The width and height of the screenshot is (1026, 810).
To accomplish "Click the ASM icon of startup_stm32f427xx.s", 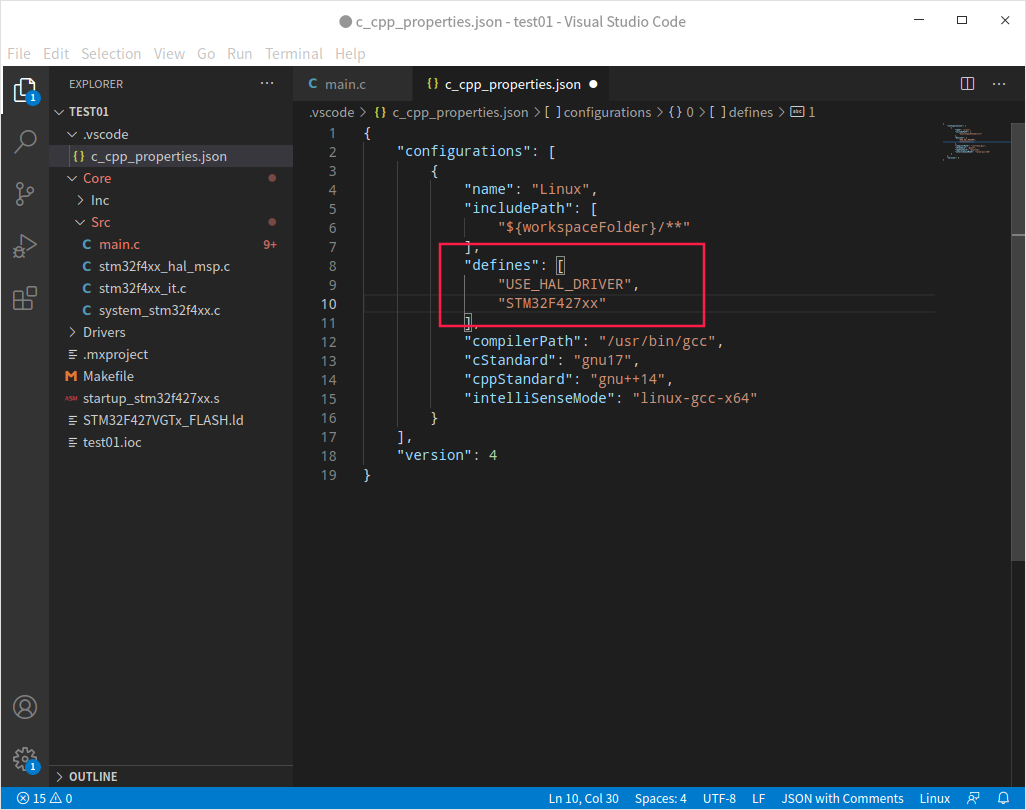I will [71, 398].
